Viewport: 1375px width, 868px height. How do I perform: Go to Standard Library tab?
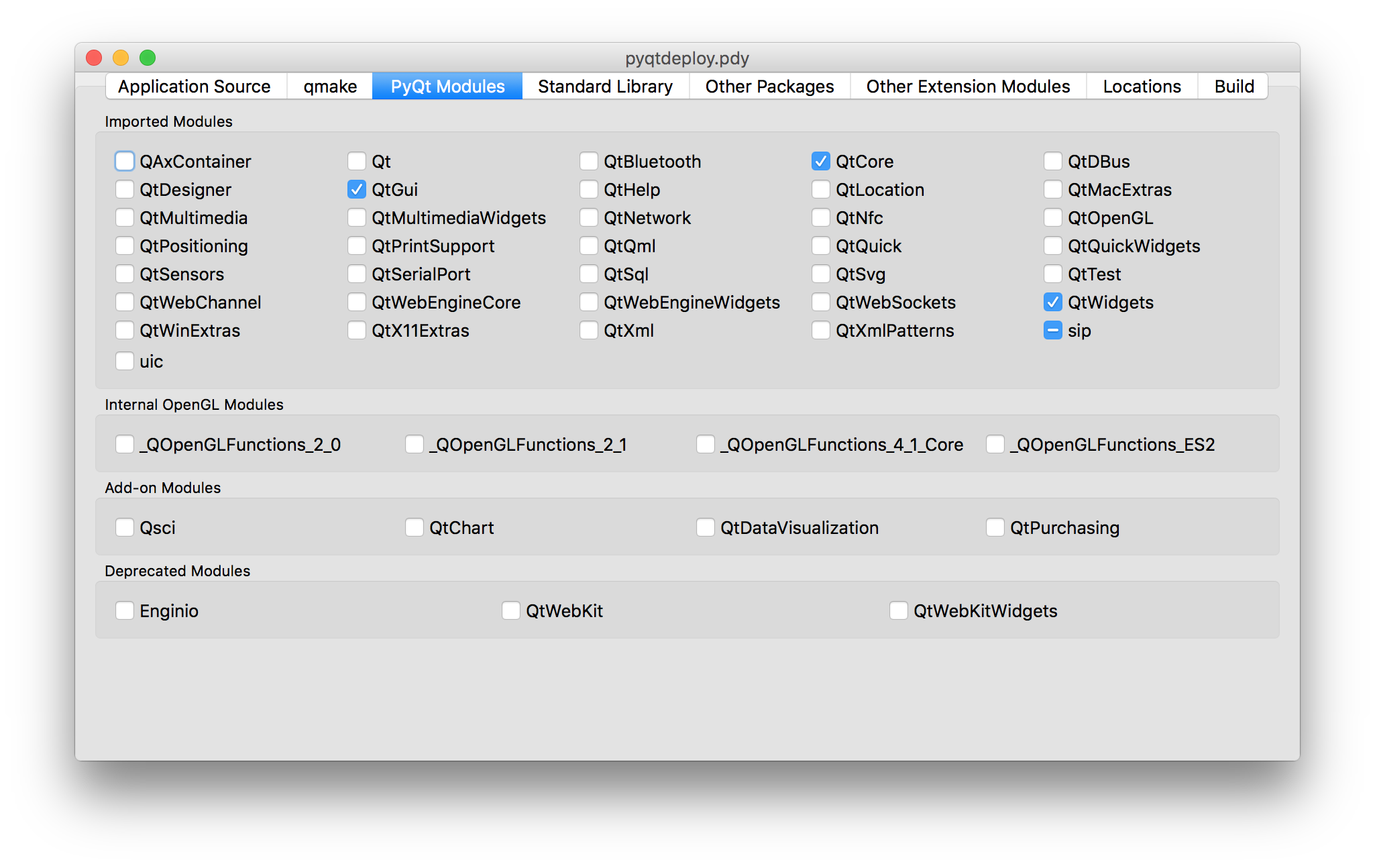coord(605,87)
